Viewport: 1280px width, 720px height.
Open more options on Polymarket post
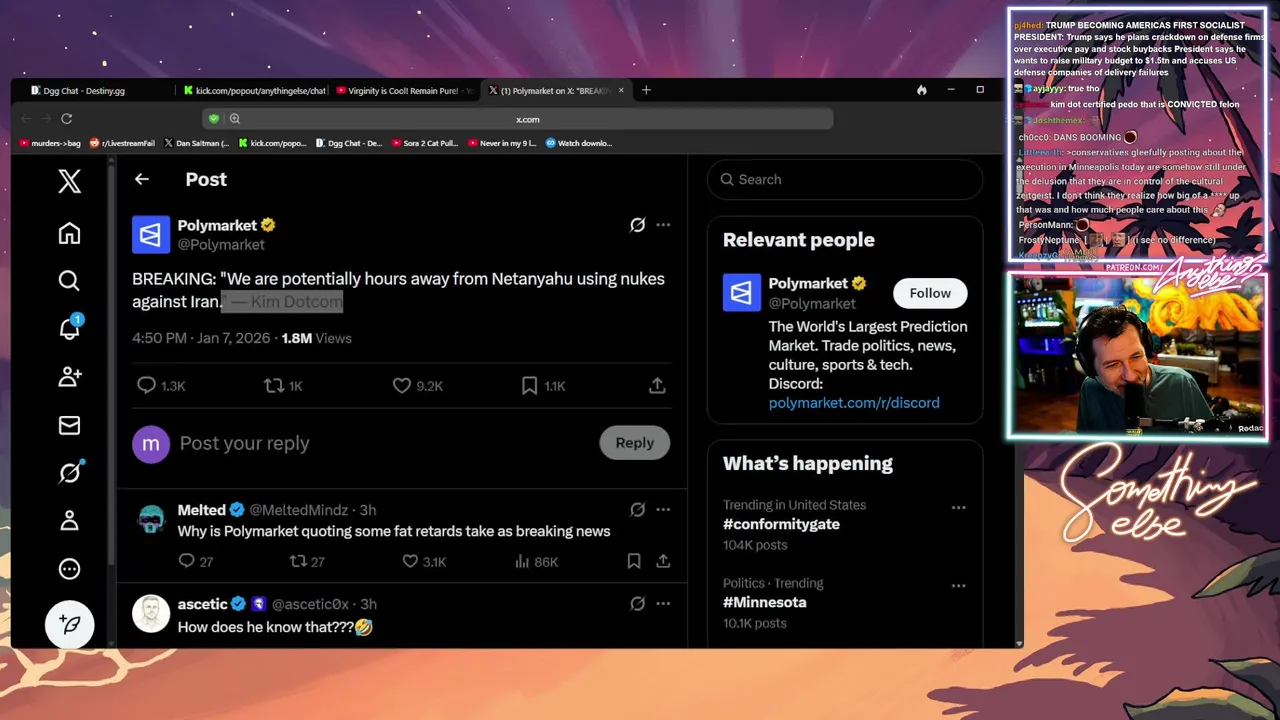(663, 225)
